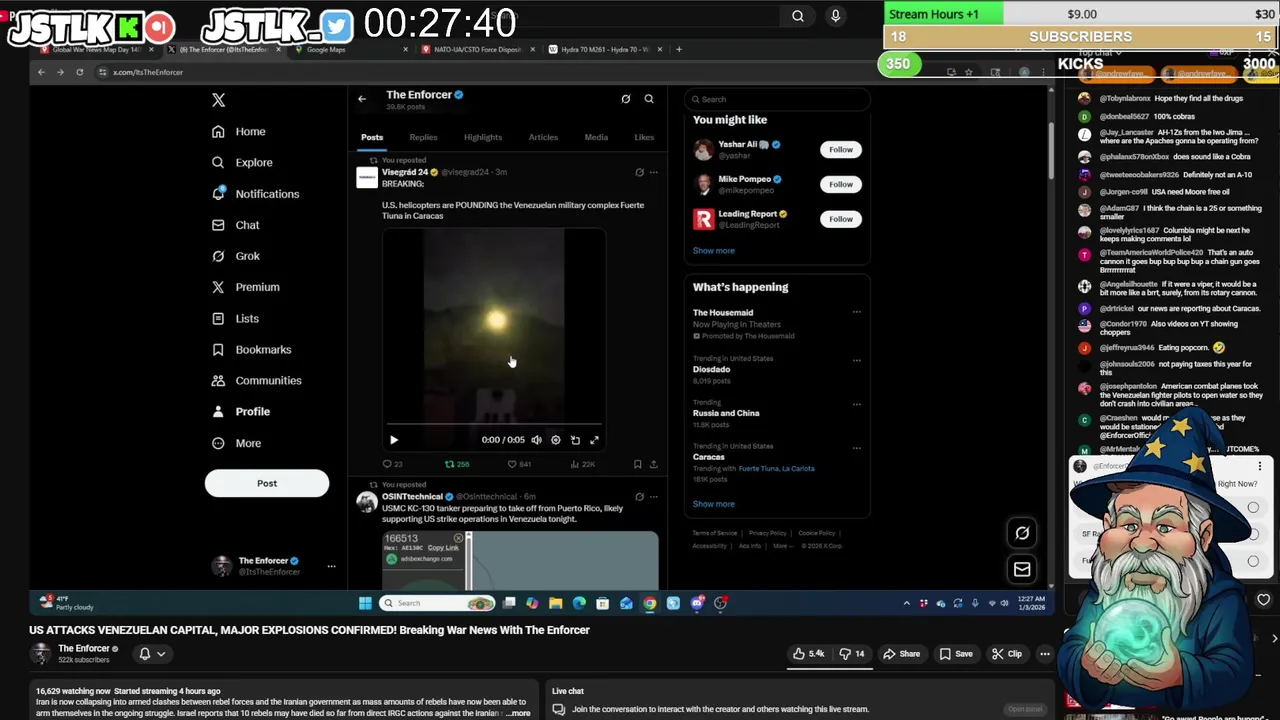The height and width of the screenshot is (720, 1280).
Task: Switch to the Media tab
Action: click(596, 137)
